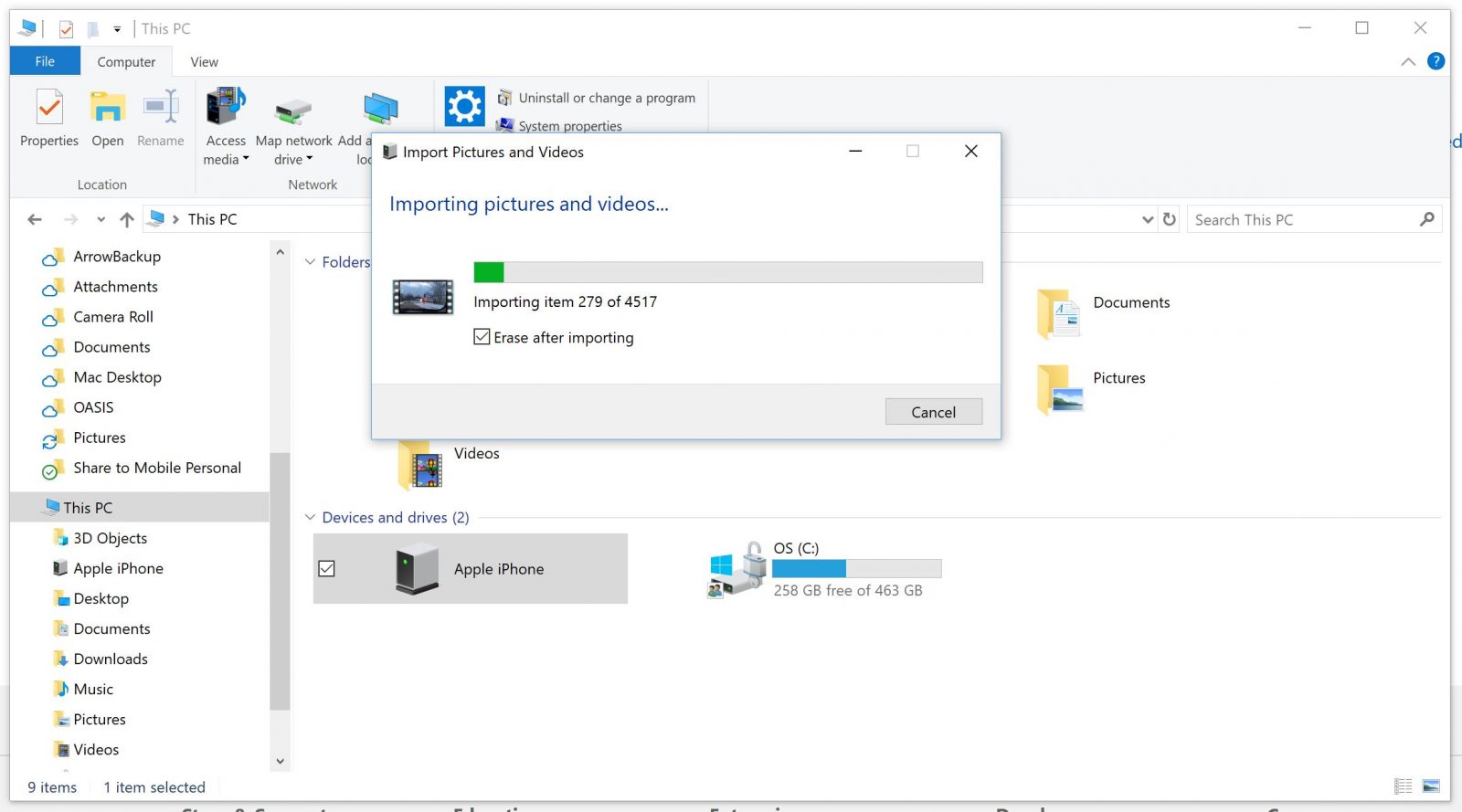The image size is (1462, 812).
Task: Select Videos in navigation tree
Action: (96, 749)
